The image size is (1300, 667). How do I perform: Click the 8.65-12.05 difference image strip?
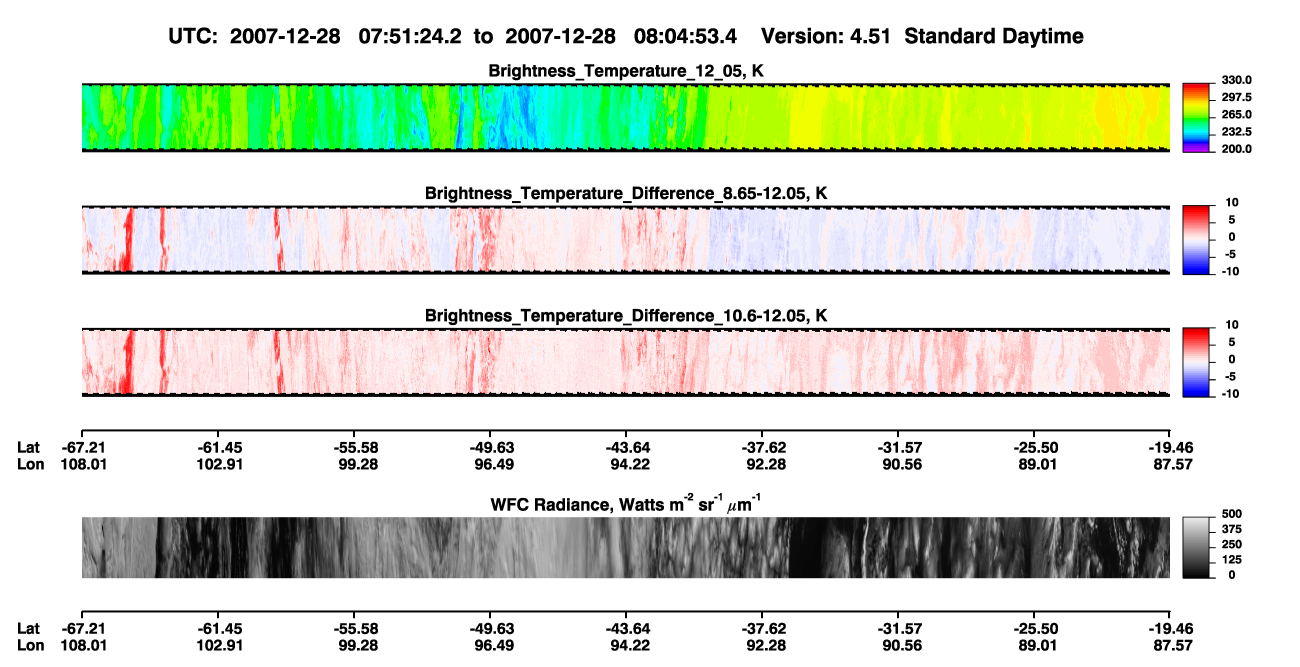coord(626,240)
